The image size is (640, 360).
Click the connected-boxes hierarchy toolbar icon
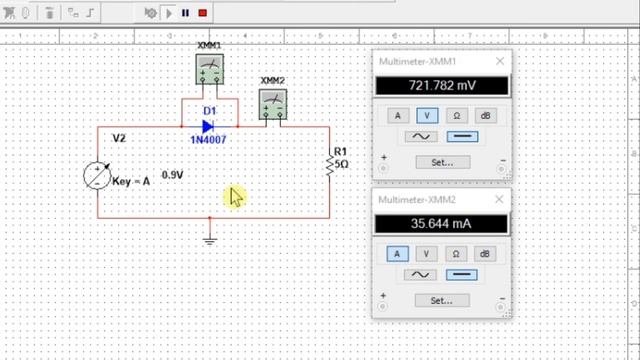[x=73, y=13]
